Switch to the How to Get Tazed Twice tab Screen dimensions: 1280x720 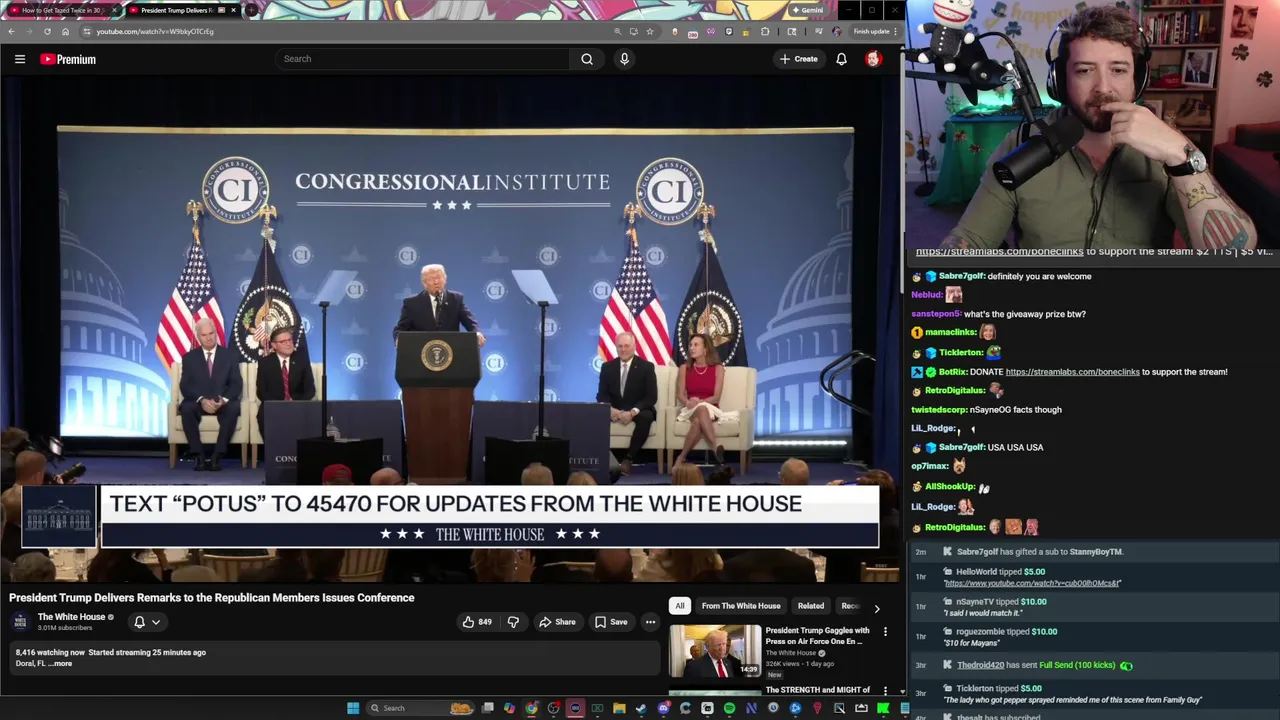[62, 10]
